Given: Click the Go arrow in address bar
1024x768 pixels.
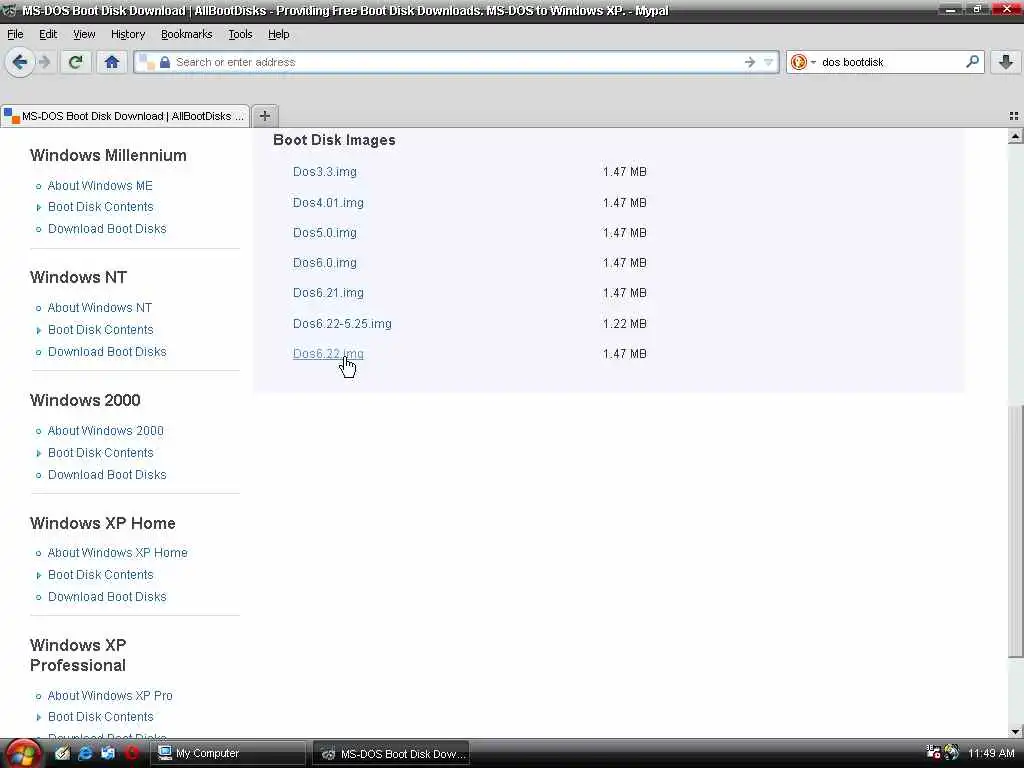Looking at the screenshot, I should tap(750, 62).
